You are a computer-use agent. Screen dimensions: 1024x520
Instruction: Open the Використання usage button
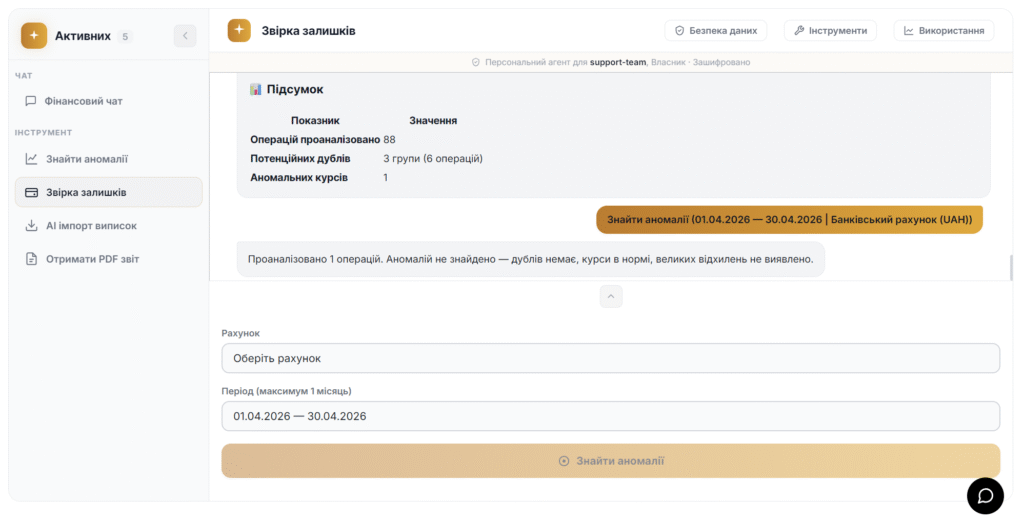click(x=943, y=31)
